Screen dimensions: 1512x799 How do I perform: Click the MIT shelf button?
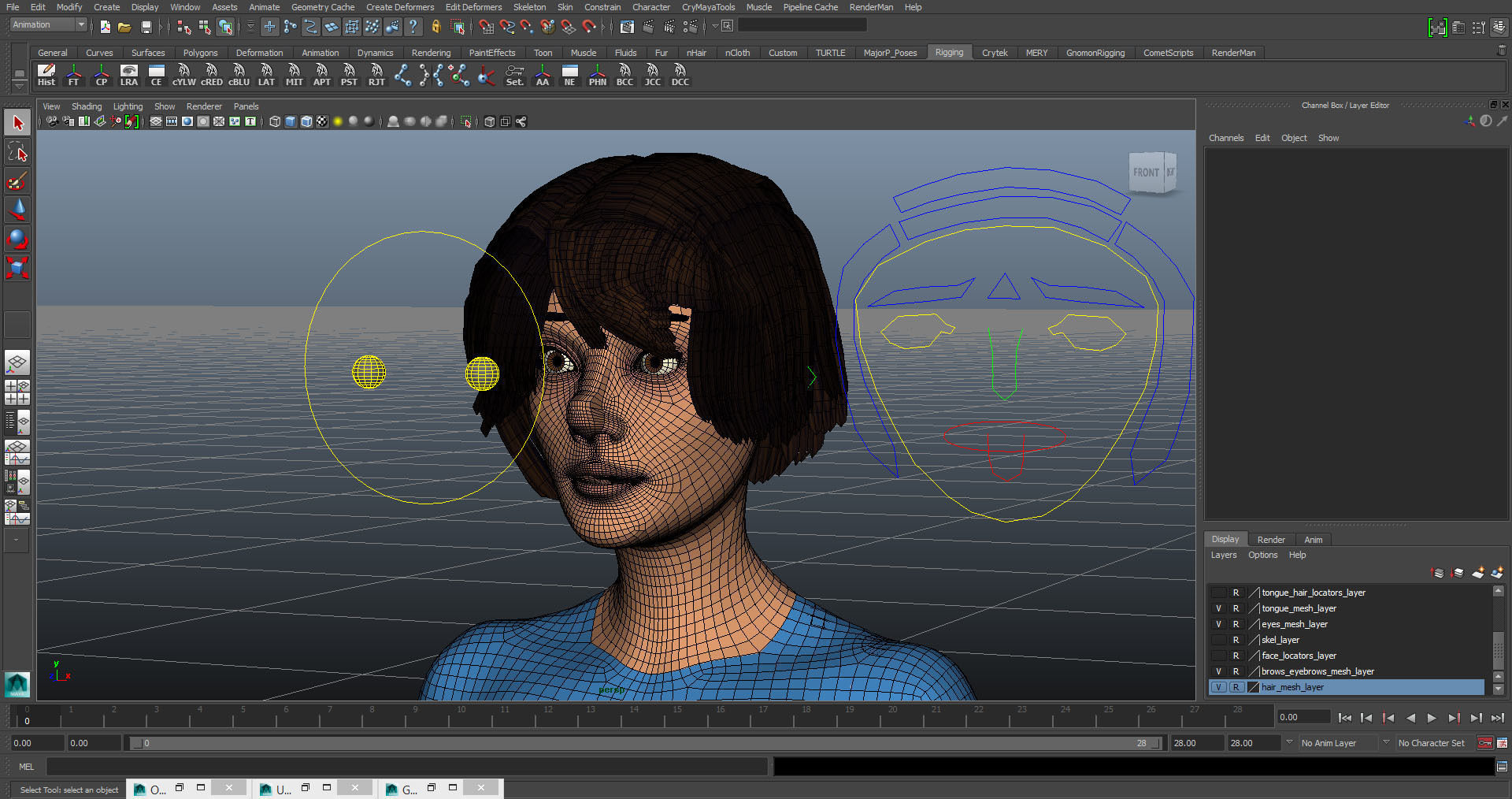pos(295,76)
